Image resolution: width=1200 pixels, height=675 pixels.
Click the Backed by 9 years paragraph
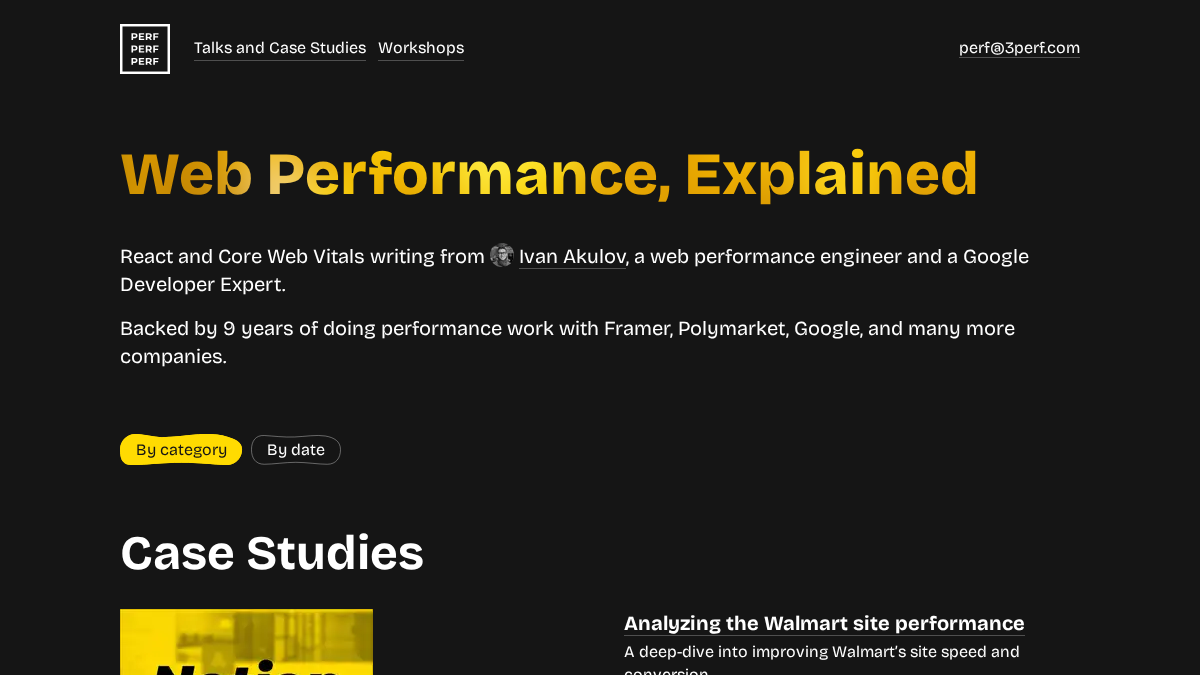567,342
